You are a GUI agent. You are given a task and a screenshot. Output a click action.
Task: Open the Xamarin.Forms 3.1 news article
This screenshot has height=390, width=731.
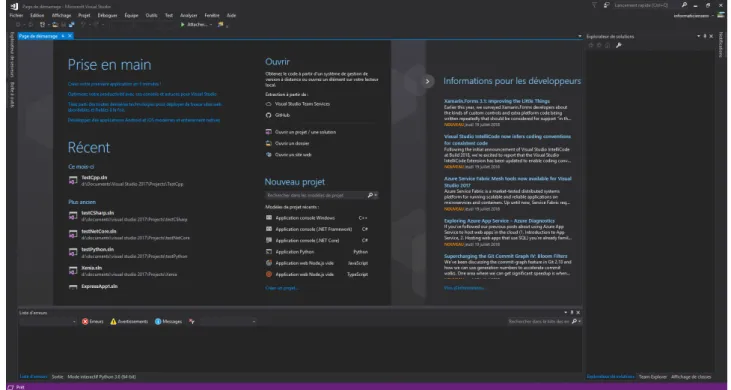[497, 101]
